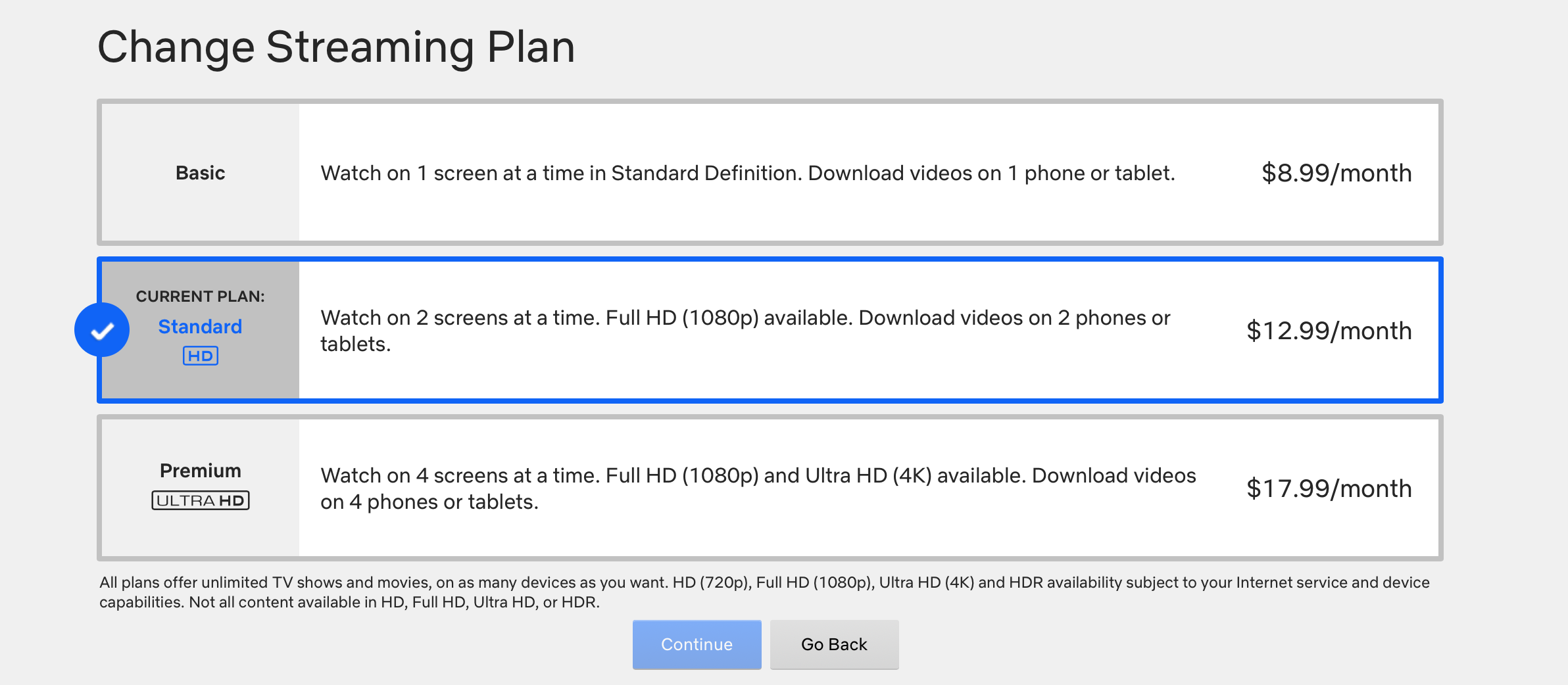Click the blue checkmark circle icon
The image size is (1568, 685).
pyautogui.click(x=102, y=330)
